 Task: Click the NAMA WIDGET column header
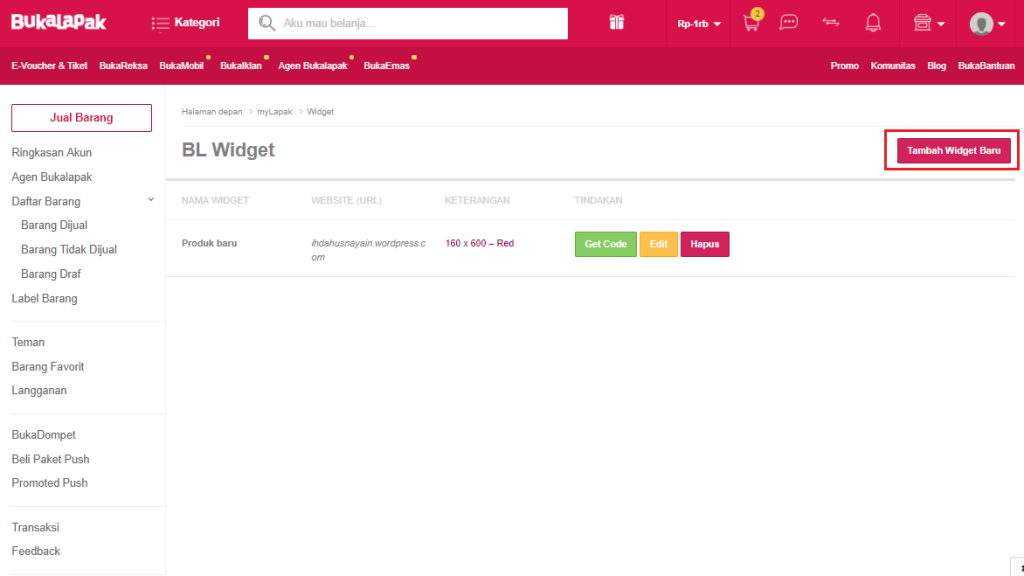point(215,200)
